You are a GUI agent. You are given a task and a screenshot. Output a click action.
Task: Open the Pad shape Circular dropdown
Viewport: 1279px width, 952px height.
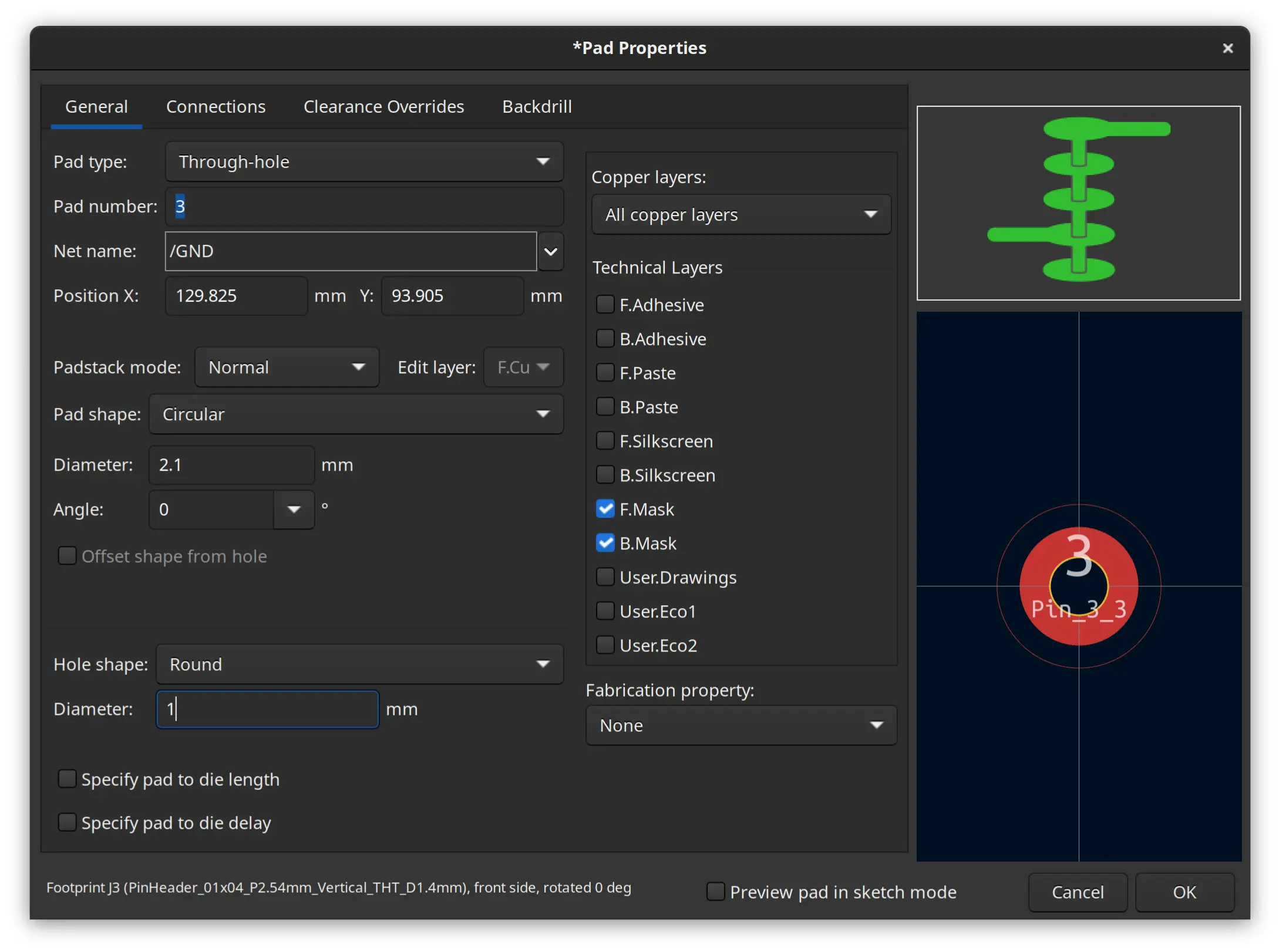tap(356, 414)
